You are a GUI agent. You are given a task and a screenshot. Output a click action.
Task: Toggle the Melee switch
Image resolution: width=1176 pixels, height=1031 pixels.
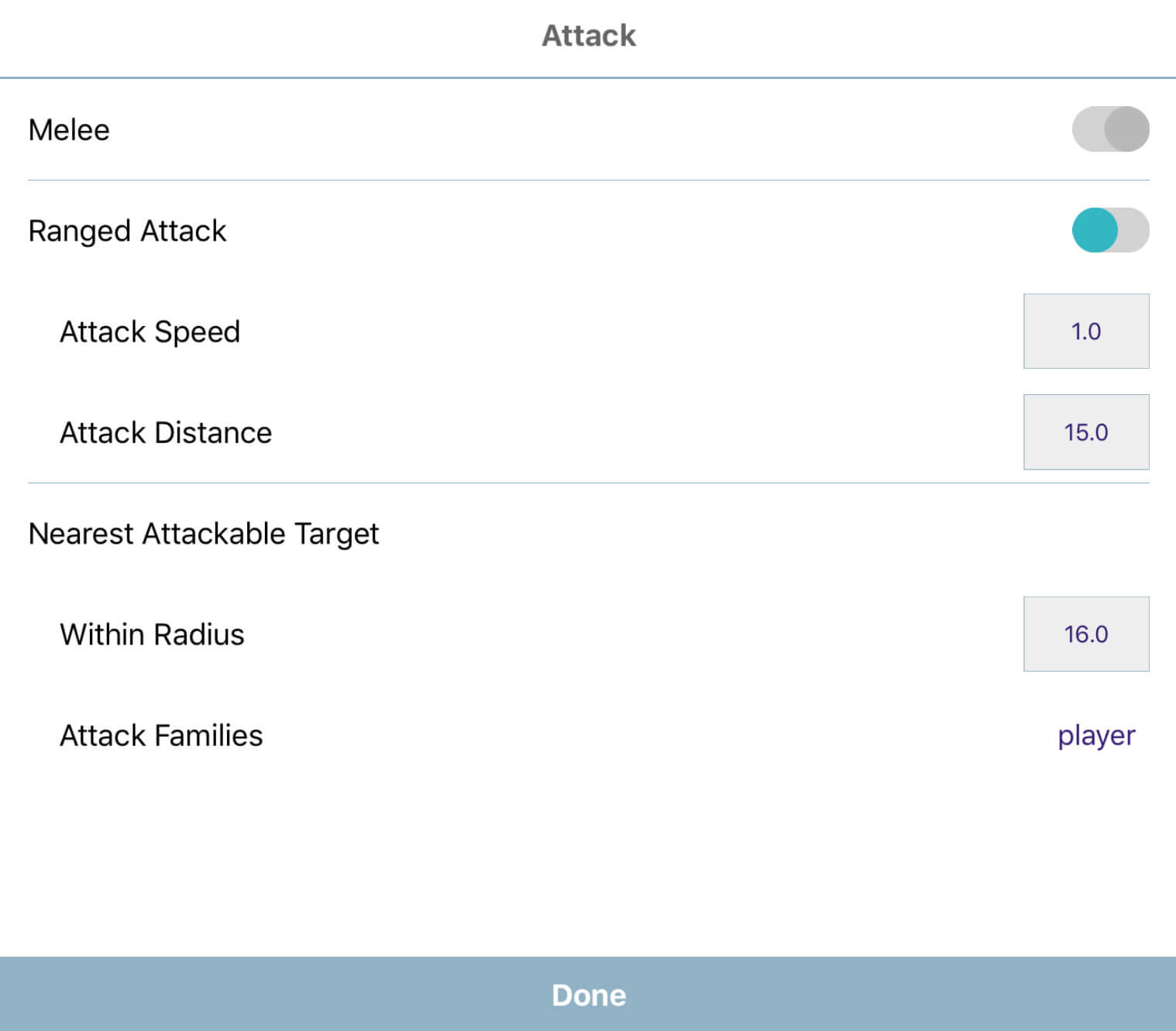tap(1110, 129)
